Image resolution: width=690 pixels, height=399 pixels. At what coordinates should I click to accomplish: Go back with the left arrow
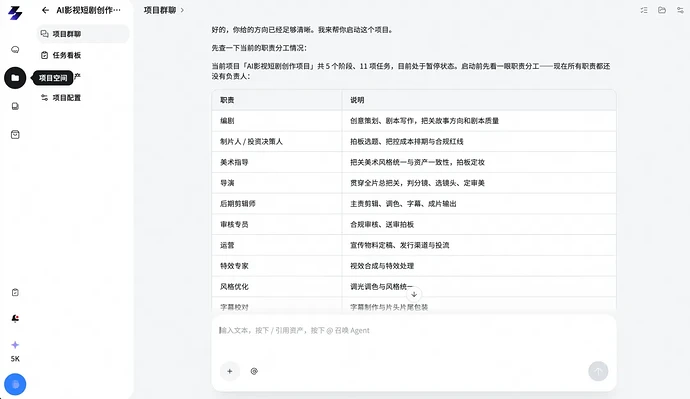click(45, 10)
